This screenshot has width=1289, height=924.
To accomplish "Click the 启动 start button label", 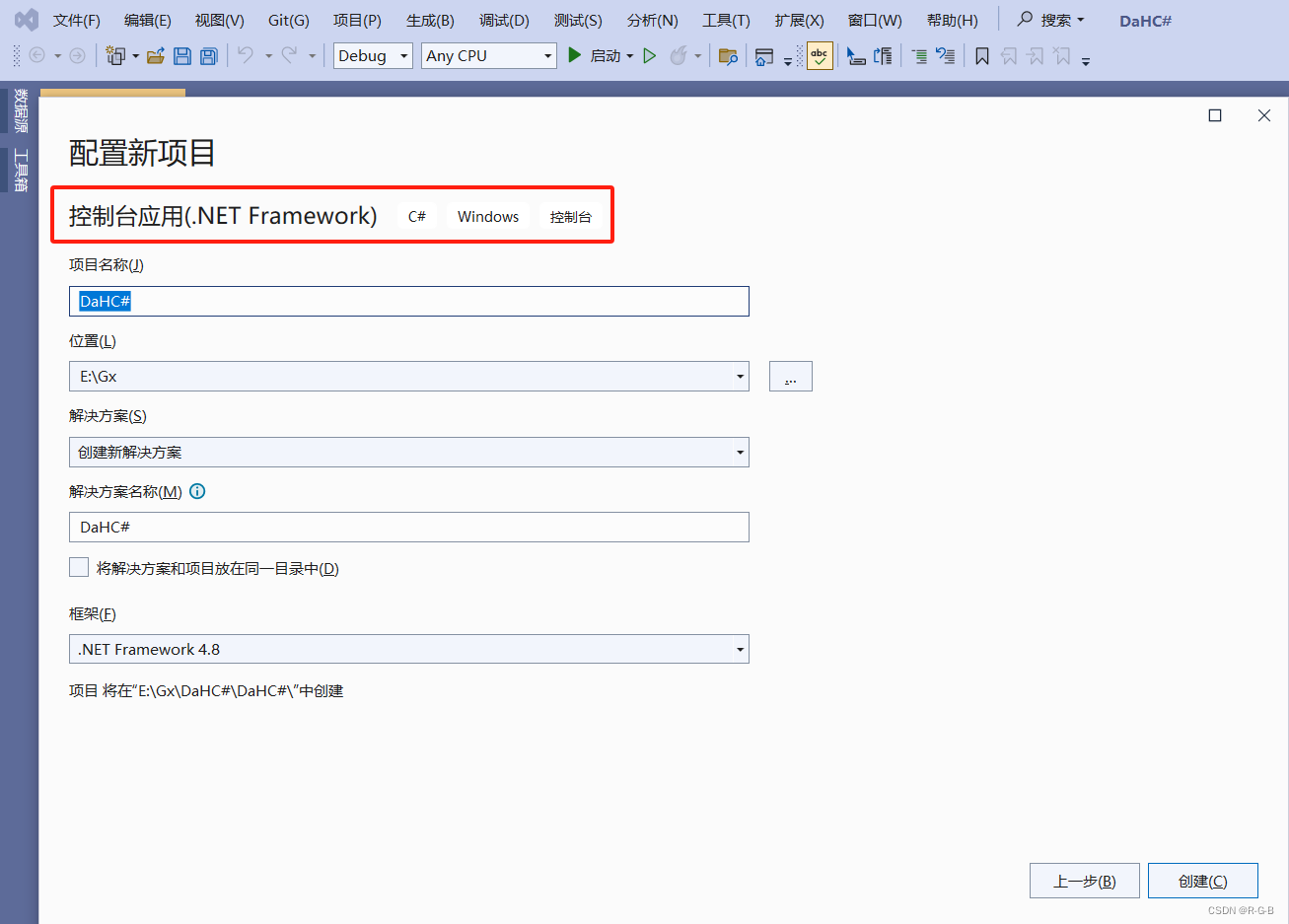I will [606, 56].
